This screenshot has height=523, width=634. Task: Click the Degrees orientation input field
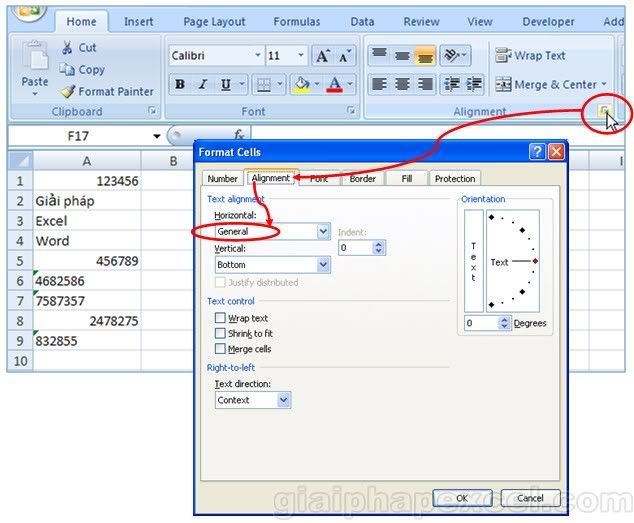478,323
